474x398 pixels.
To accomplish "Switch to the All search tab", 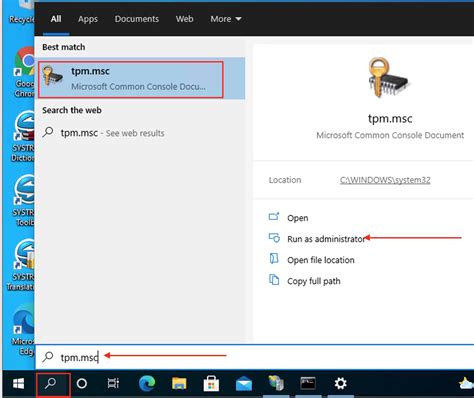I will (56, 19).
